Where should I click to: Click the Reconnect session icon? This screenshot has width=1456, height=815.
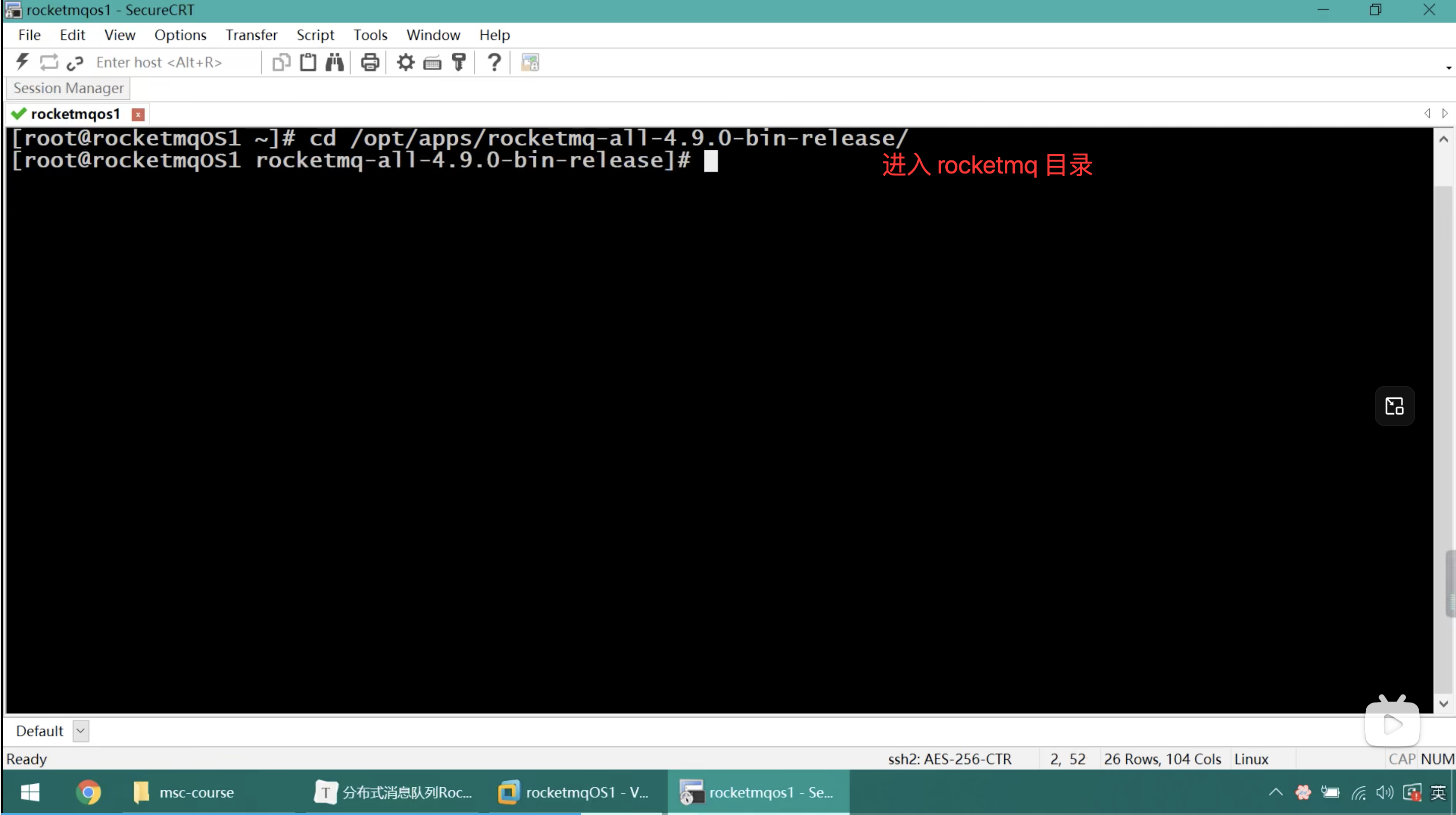(x=49, y=62)
